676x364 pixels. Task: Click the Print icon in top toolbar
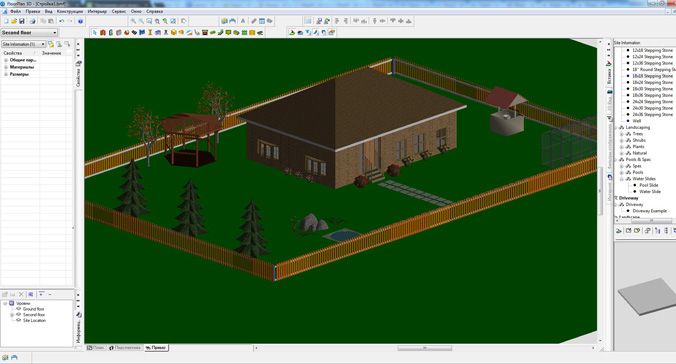pyautogui.click(x=33, y=21)
